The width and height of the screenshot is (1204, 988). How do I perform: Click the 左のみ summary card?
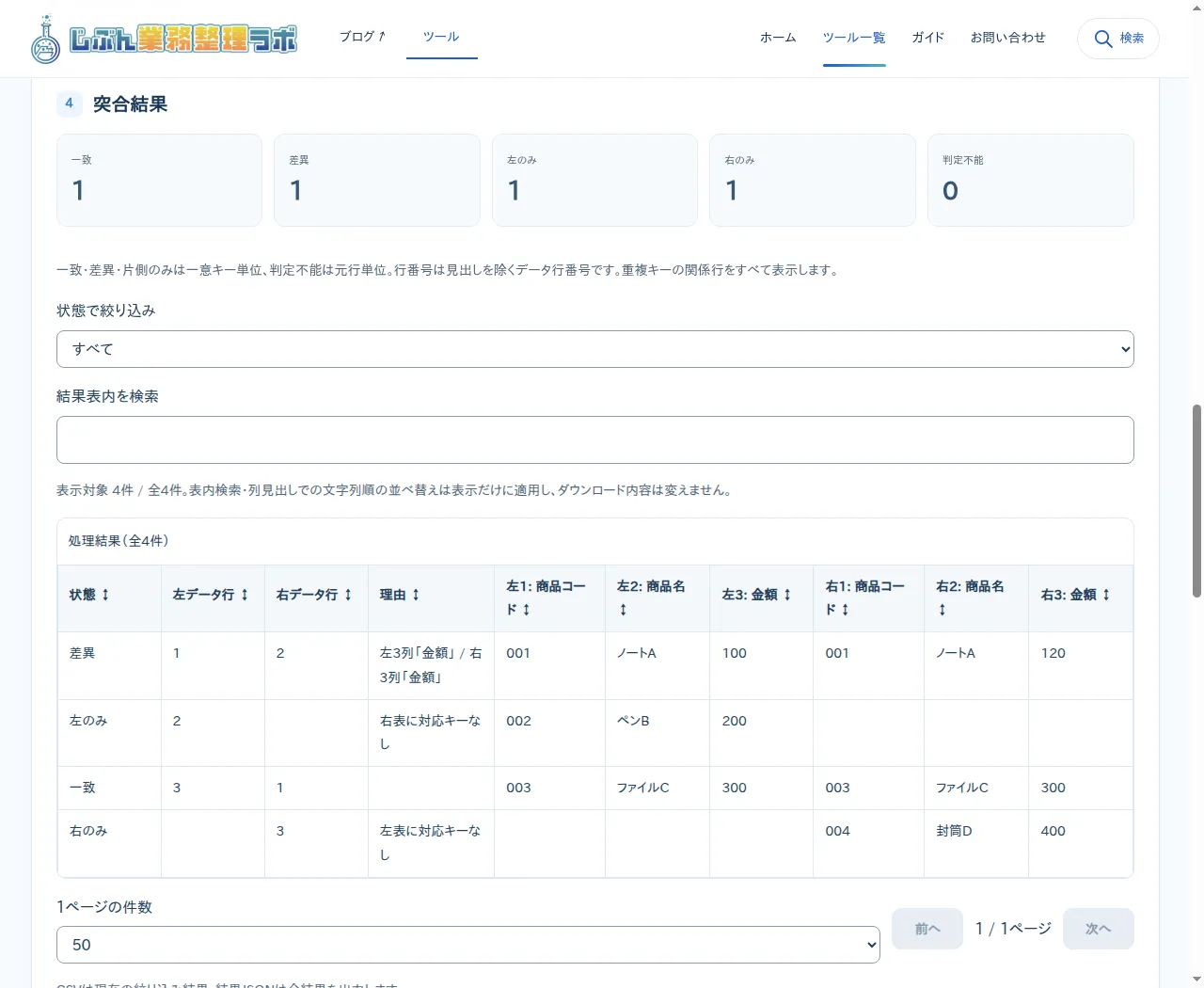point(594,180)
